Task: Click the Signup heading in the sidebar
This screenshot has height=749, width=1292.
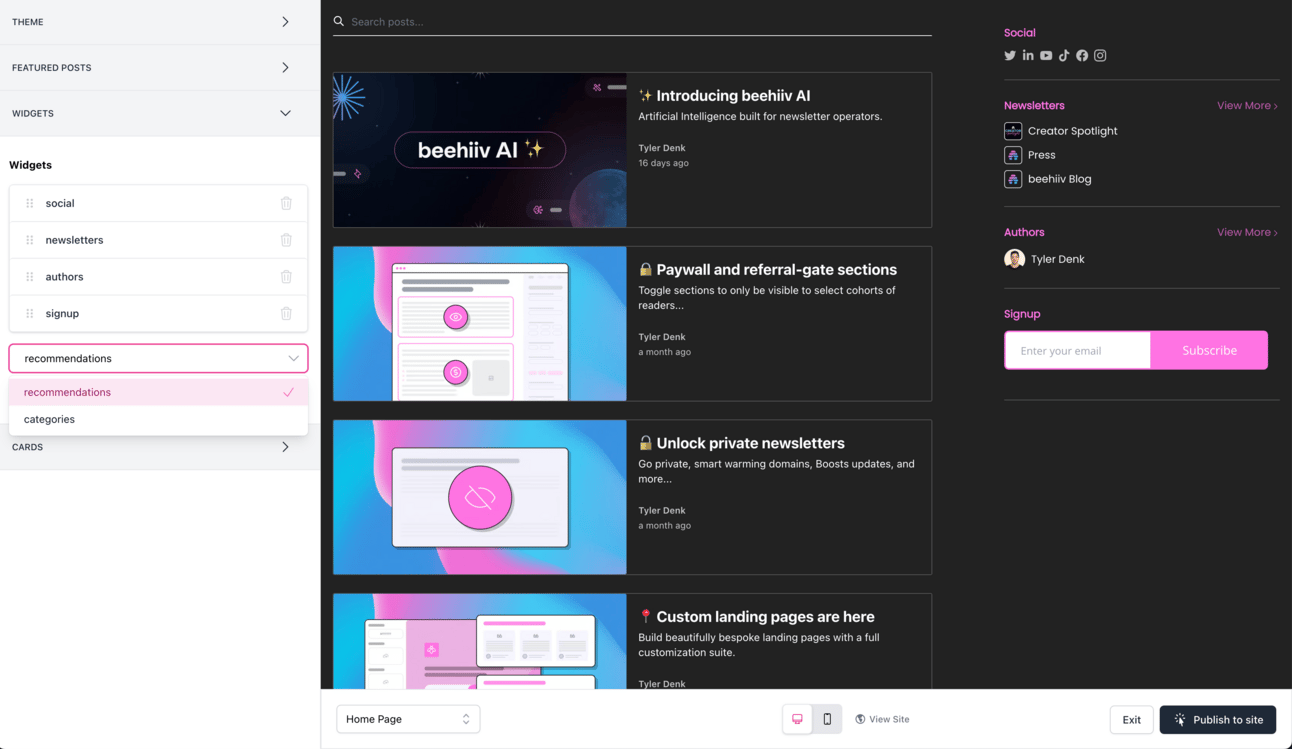Action: tap(1022, 314)
